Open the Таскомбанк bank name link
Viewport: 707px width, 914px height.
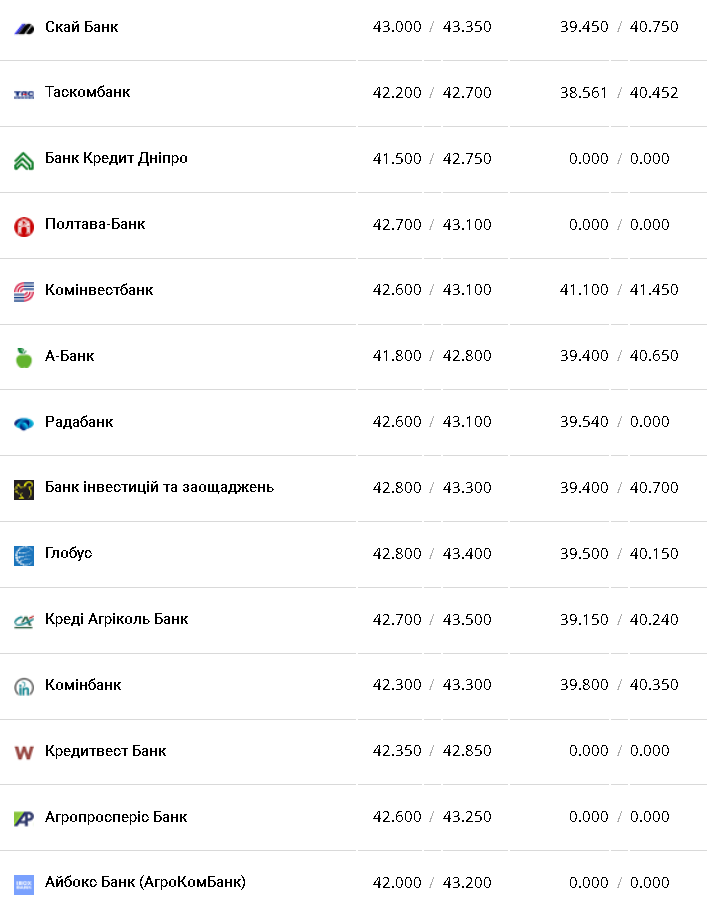point(87,92)
